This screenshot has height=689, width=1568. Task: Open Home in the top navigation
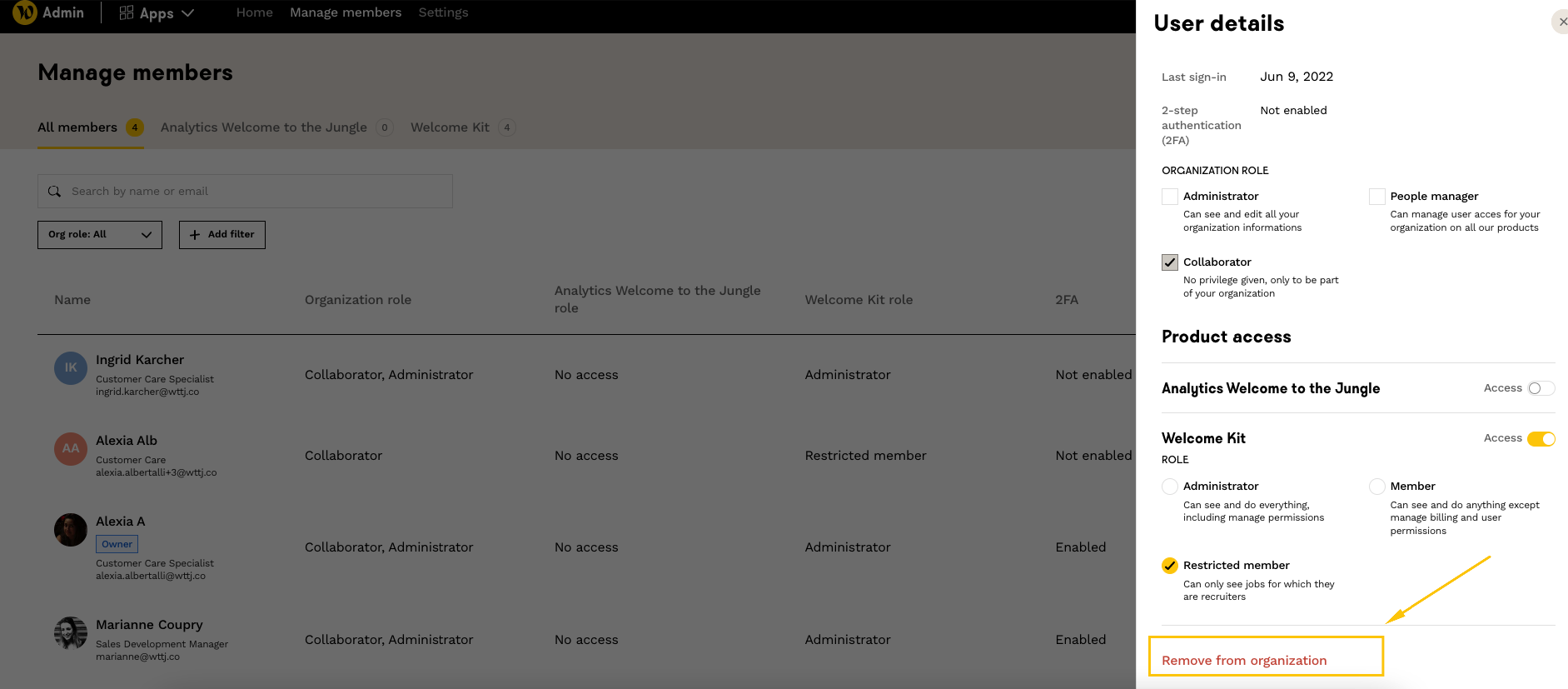pos(254,12)
